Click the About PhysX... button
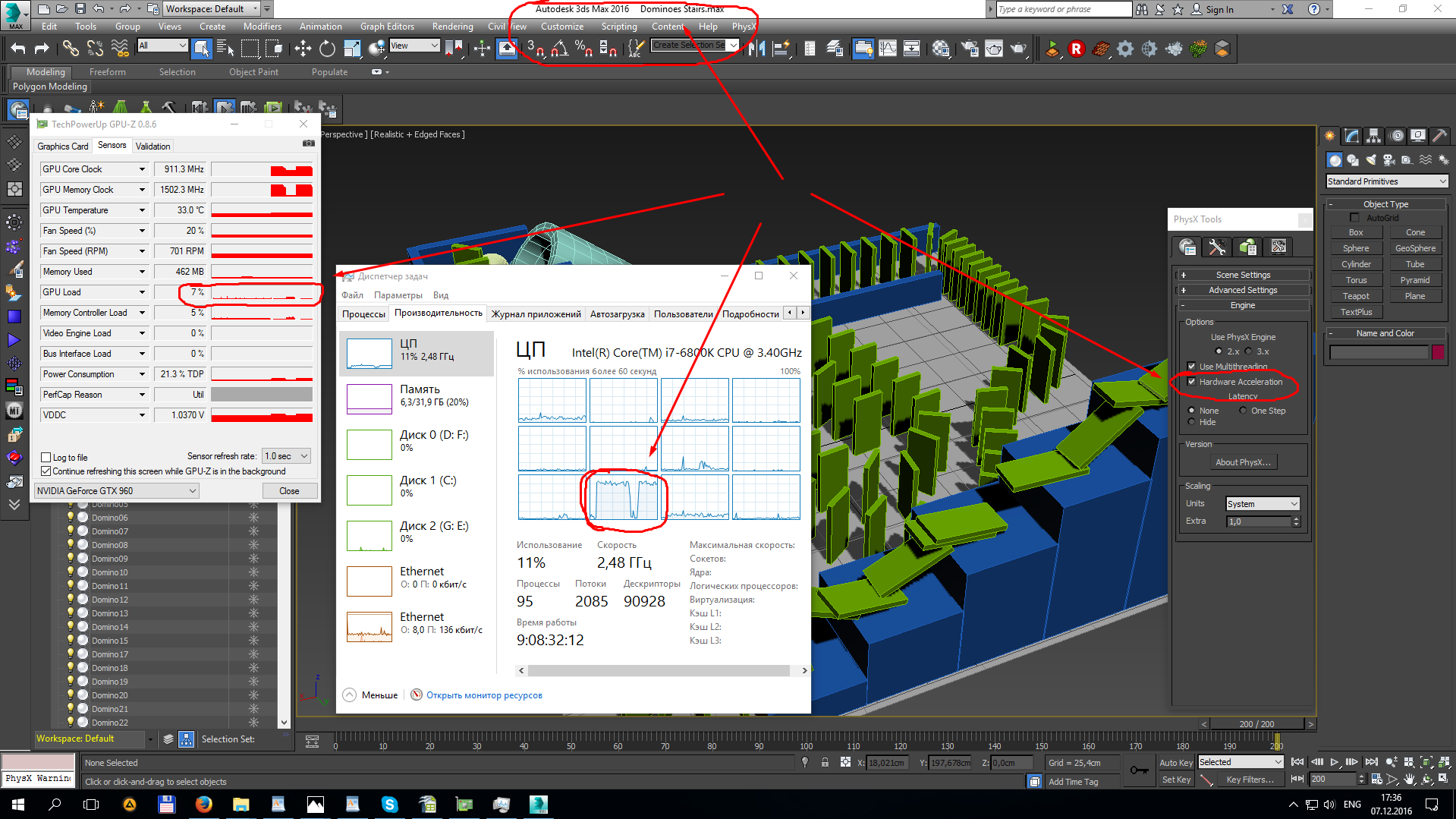1456x819 pixels. coord(1243,462)
